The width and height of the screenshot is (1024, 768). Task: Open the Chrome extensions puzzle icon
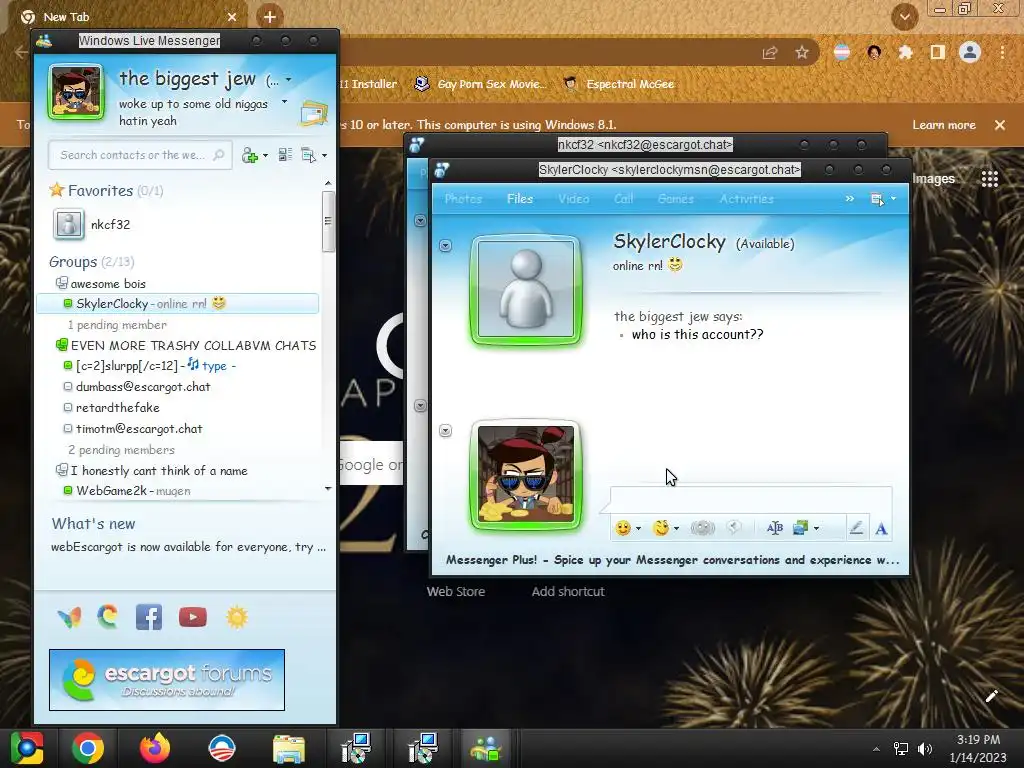tap(905, 52)
